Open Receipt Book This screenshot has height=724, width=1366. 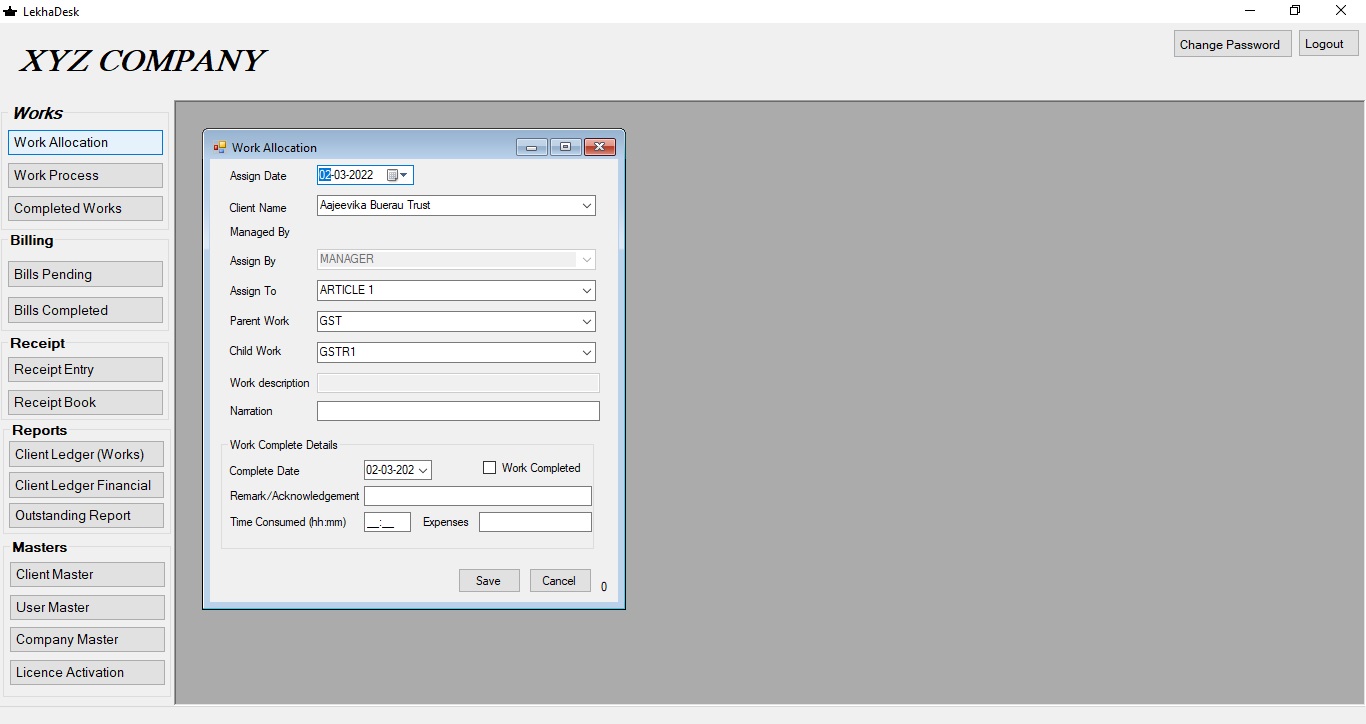click(x=85, y=402)
